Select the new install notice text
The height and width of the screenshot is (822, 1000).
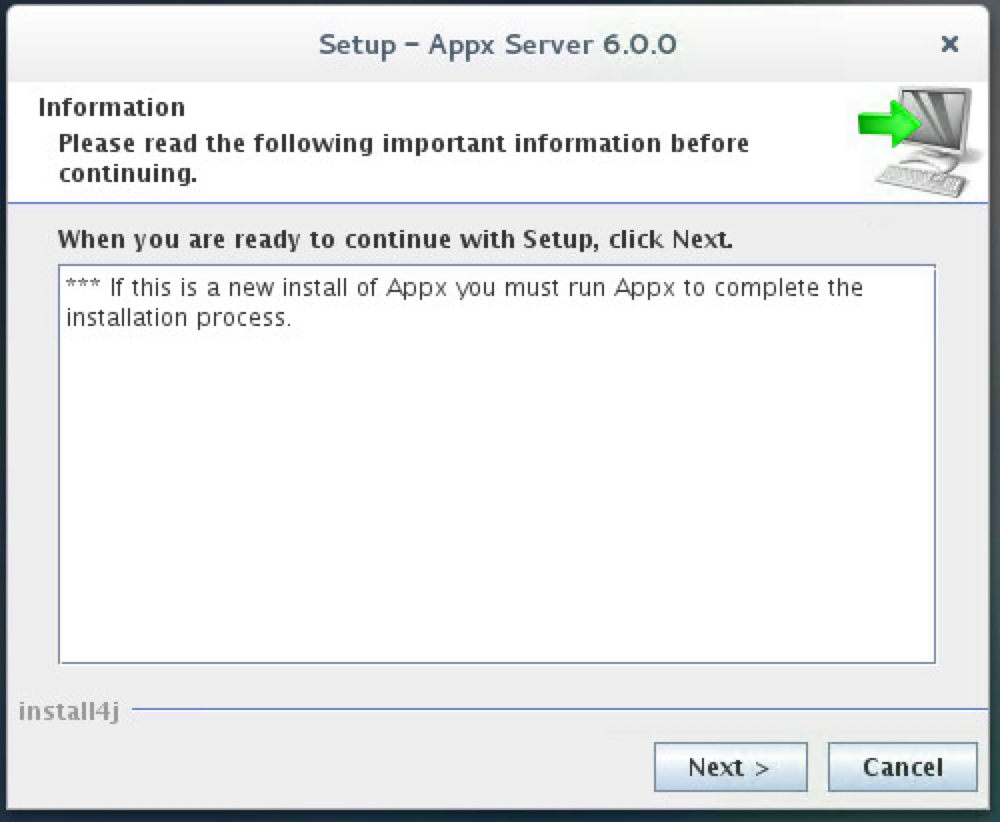(463, 302)
